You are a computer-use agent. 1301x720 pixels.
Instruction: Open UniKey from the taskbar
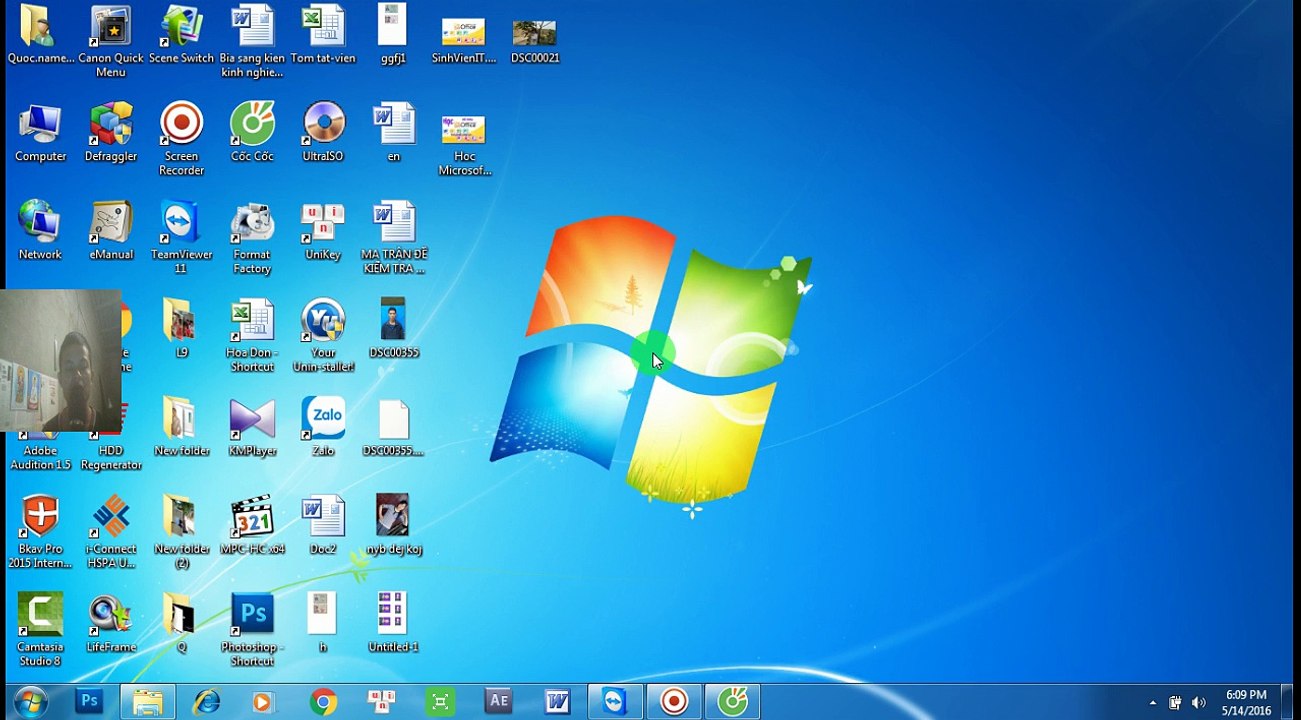coord(381,702)
